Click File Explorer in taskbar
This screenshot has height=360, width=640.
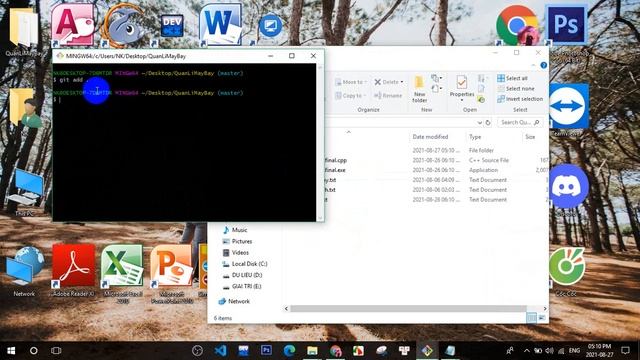[x=312, y=350]
